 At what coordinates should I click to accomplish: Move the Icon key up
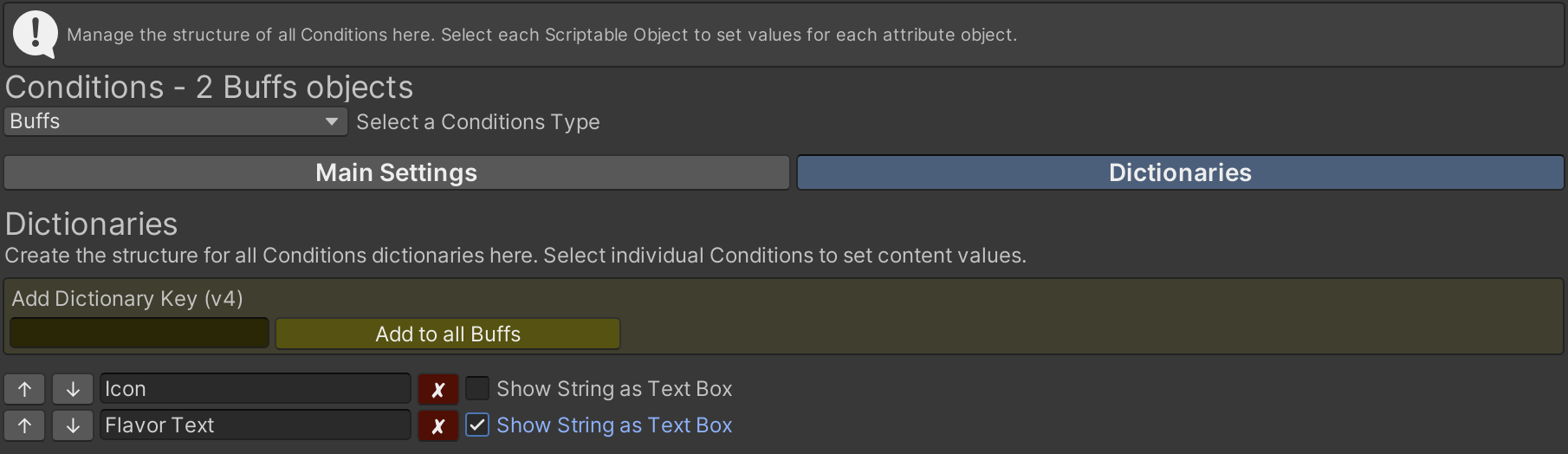(x=24, y=389)
